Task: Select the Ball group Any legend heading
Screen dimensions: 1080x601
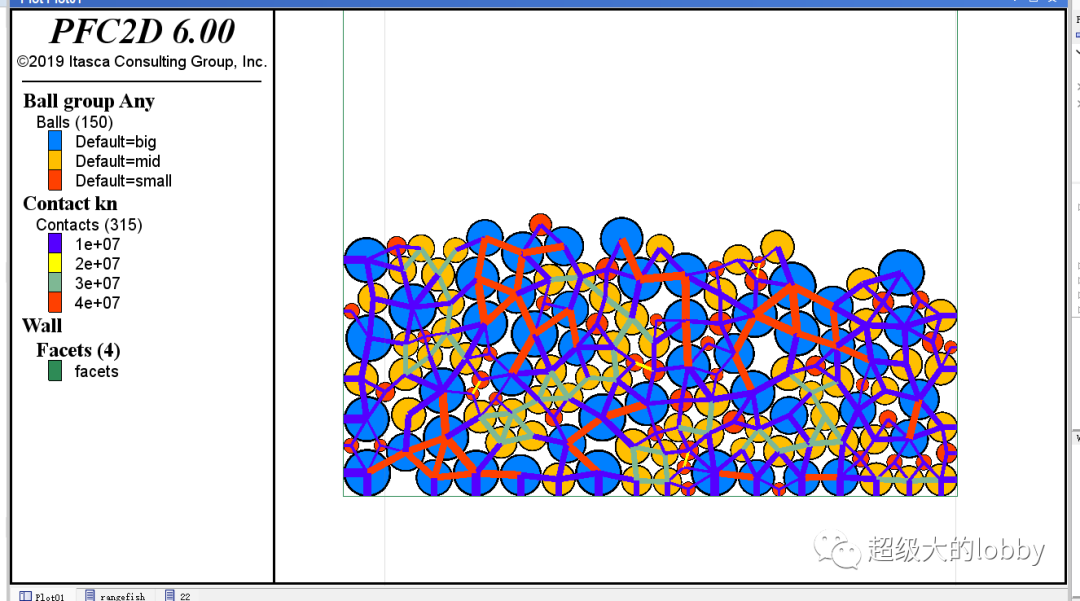Action: 89,101
